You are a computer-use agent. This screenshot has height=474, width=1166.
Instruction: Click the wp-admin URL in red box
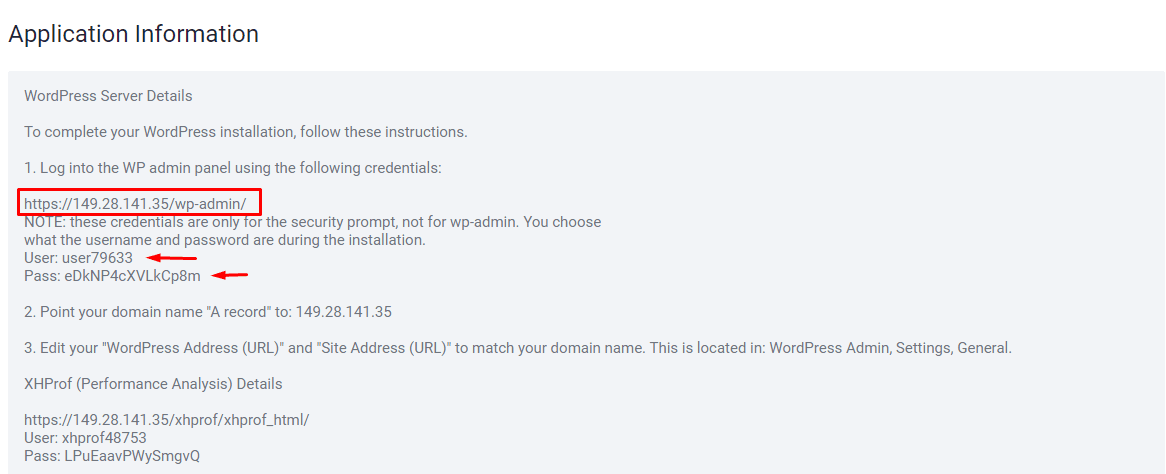pos(141,203)
